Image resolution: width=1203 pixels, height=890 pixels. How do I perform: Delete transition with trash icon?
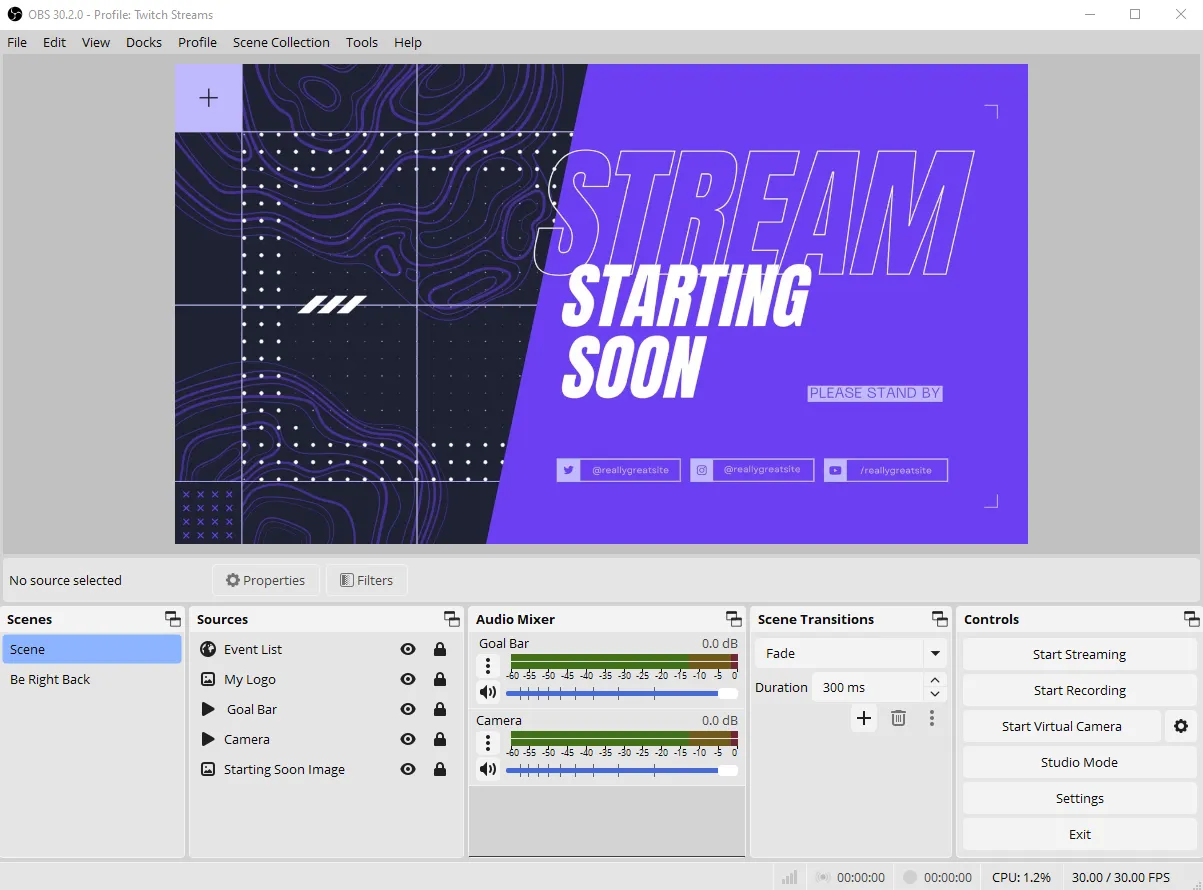tap(898, 718)
